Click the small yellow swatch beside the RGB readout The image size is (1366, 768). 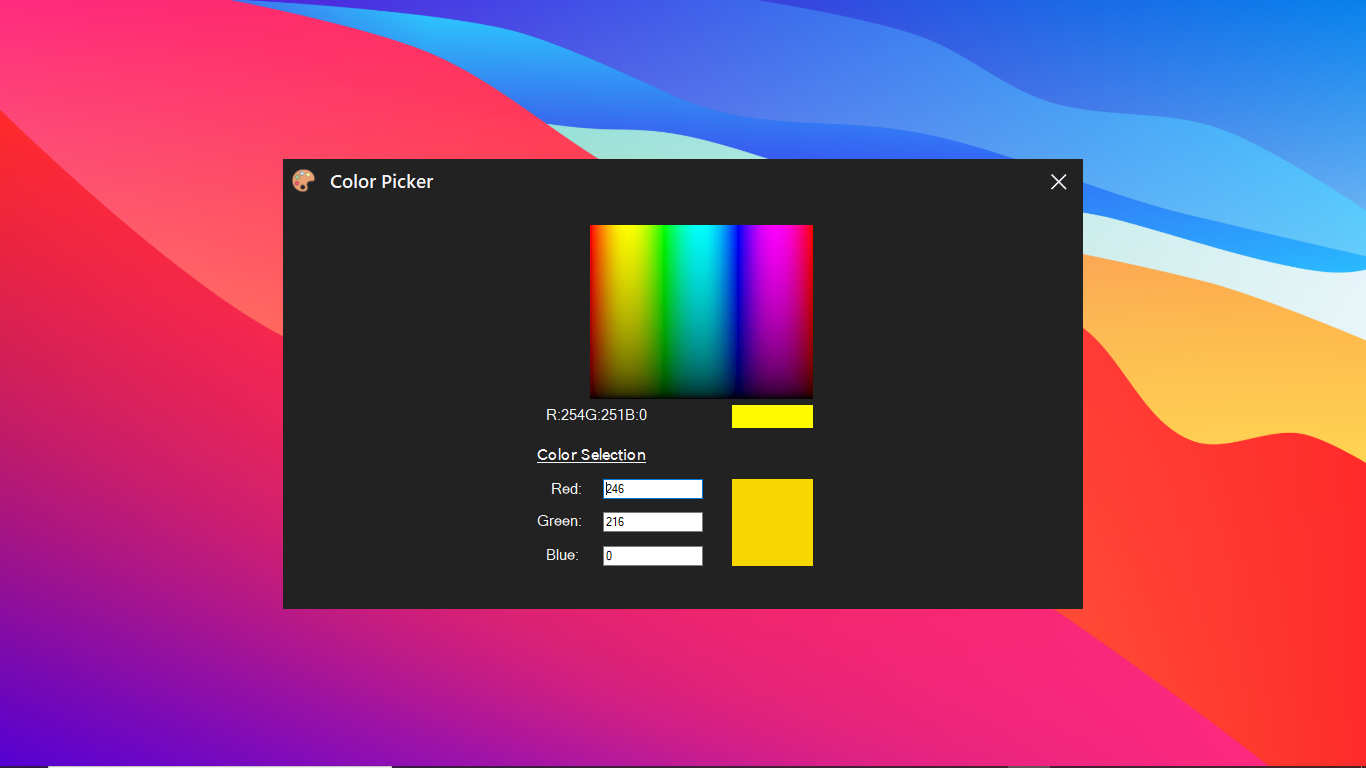[772, 415]
